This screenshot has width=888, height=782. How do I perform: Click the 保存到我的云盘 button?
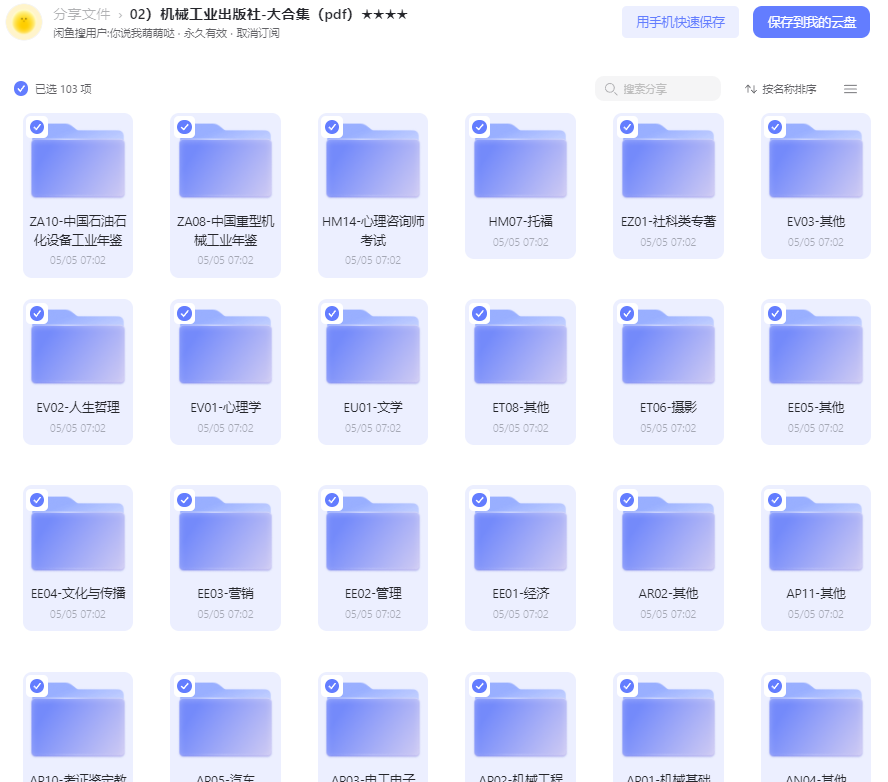[x=811, y=22]
